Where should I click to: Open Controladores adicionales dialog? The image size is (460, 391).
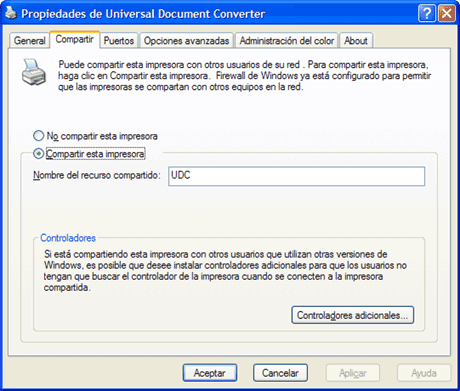point(353,315)
